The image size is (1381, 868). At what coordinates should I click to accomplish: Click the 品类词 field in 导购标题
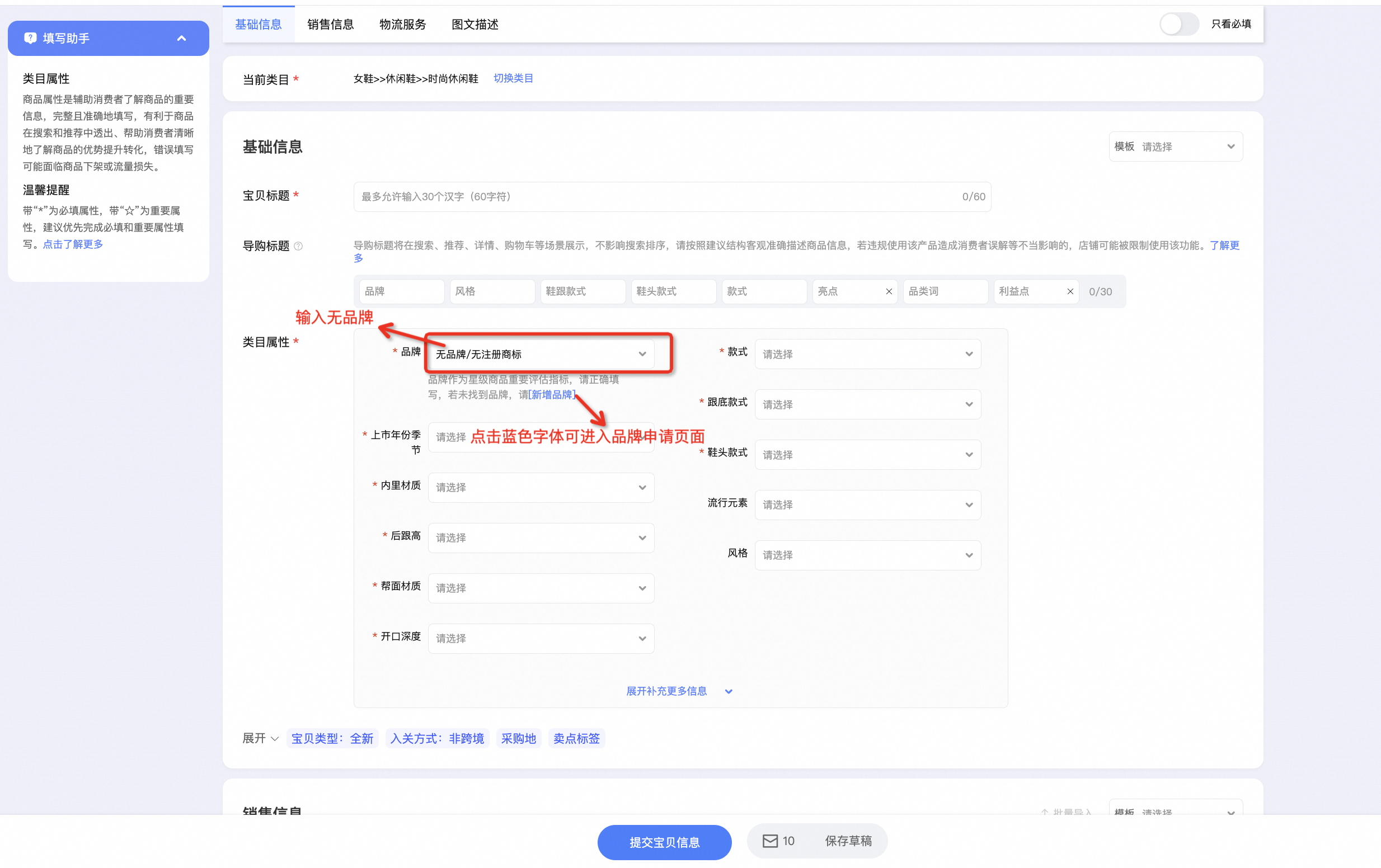(945, 291)
